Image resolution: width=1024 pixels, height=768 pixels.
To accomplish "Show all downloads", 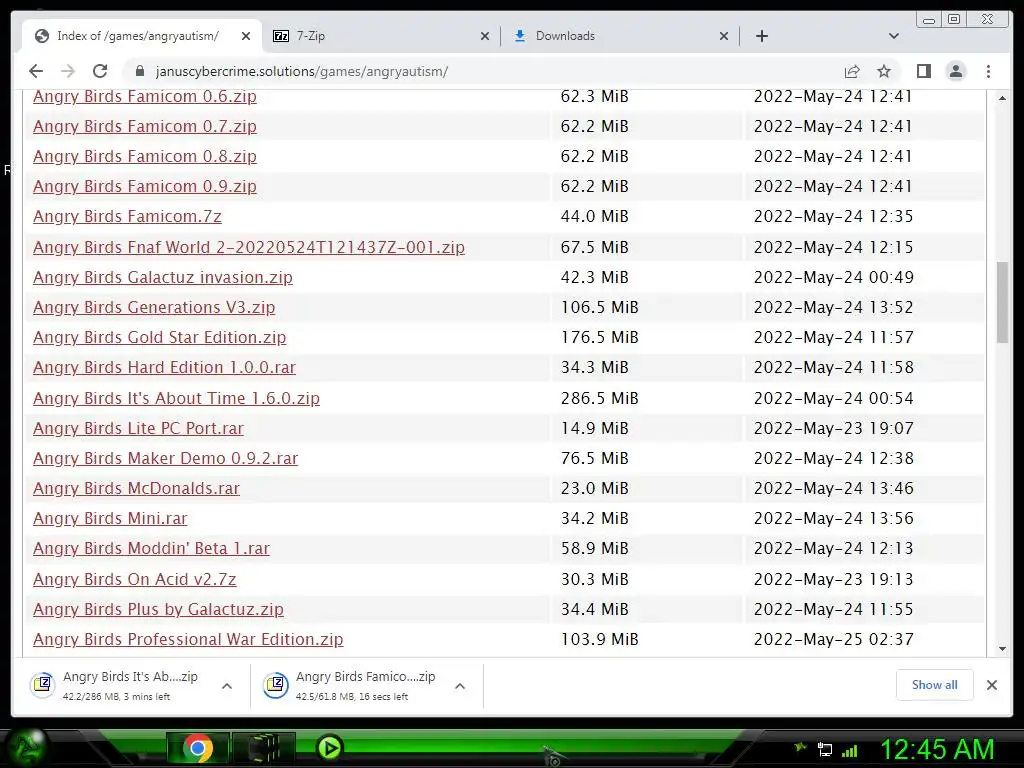I will (x=935, y=684).
